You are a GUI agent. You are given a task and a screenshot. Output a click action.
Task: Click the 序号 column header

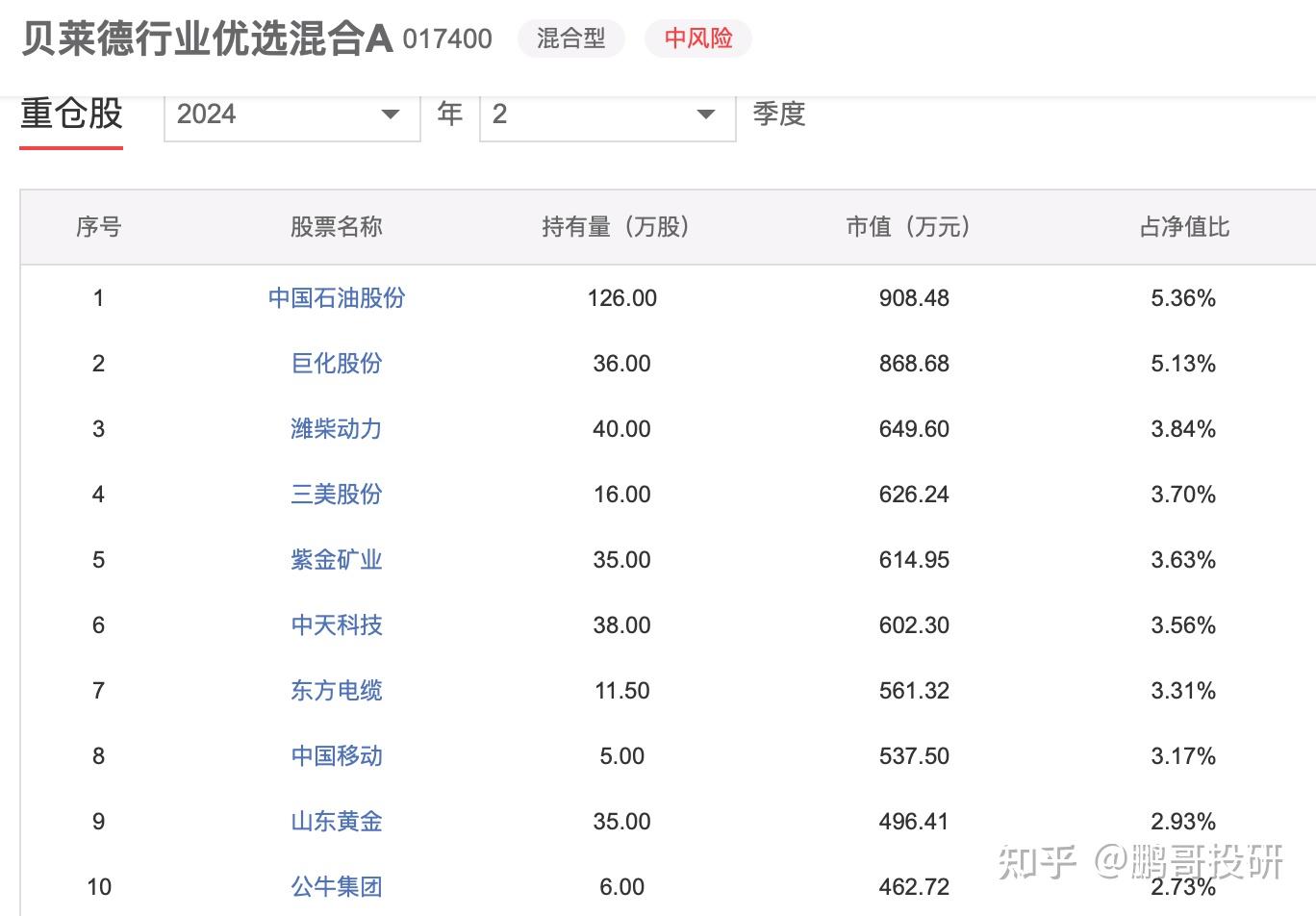click(98, 227)
